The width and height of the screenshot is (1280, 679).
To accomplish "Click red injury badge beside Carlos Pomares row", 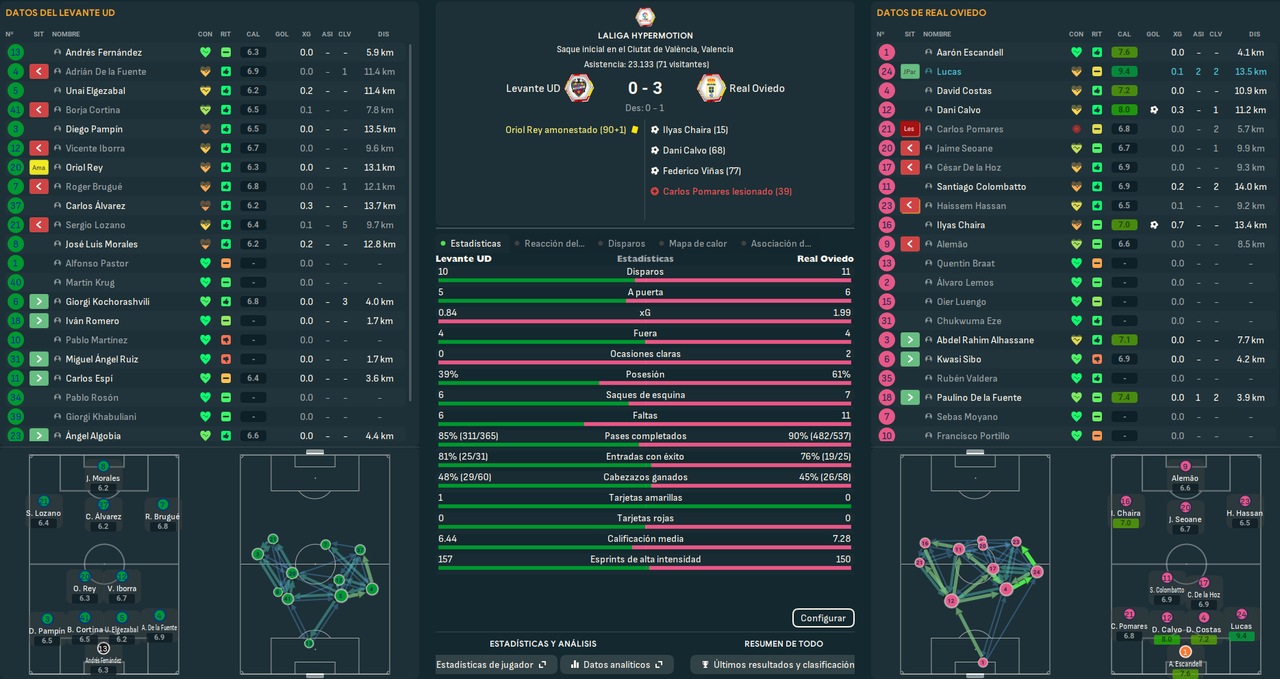I will click(x=909, y=129).
